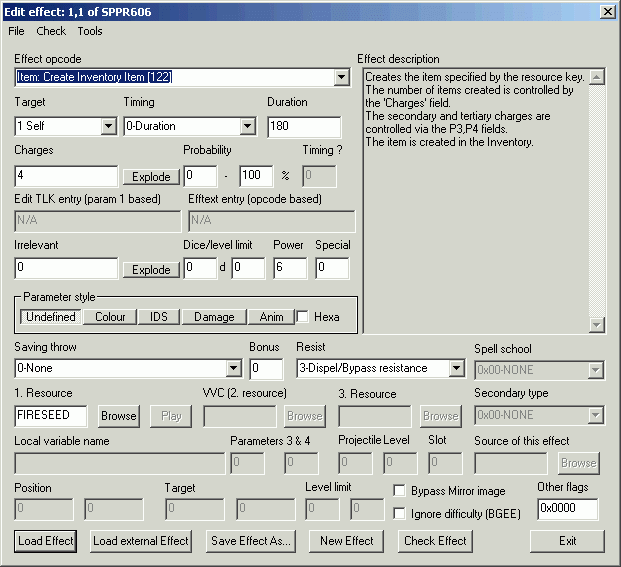Select Undefined parameter style

click(51, 317)
